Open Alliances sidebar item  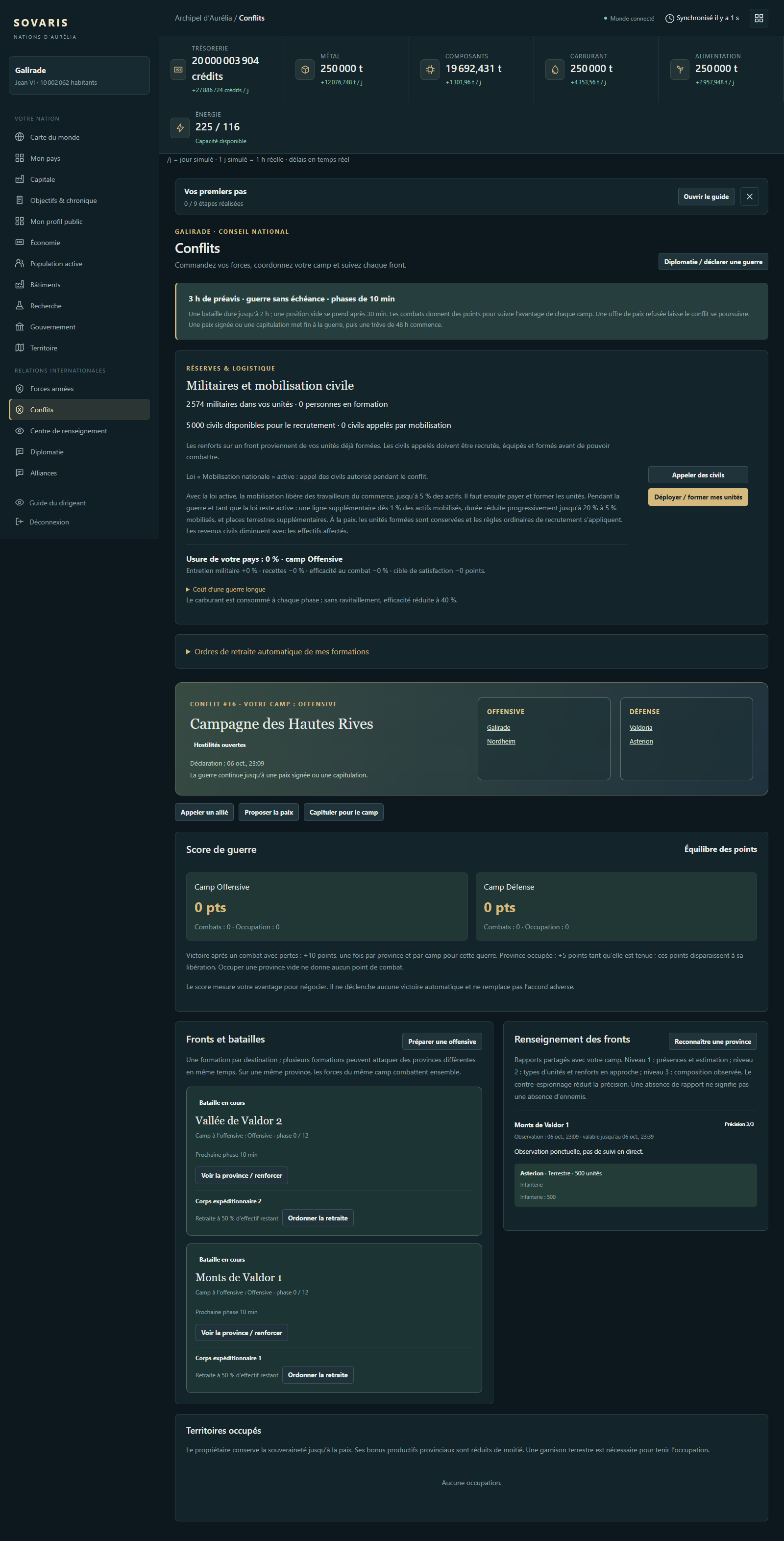pyautogui.click(x=79, y=472)
